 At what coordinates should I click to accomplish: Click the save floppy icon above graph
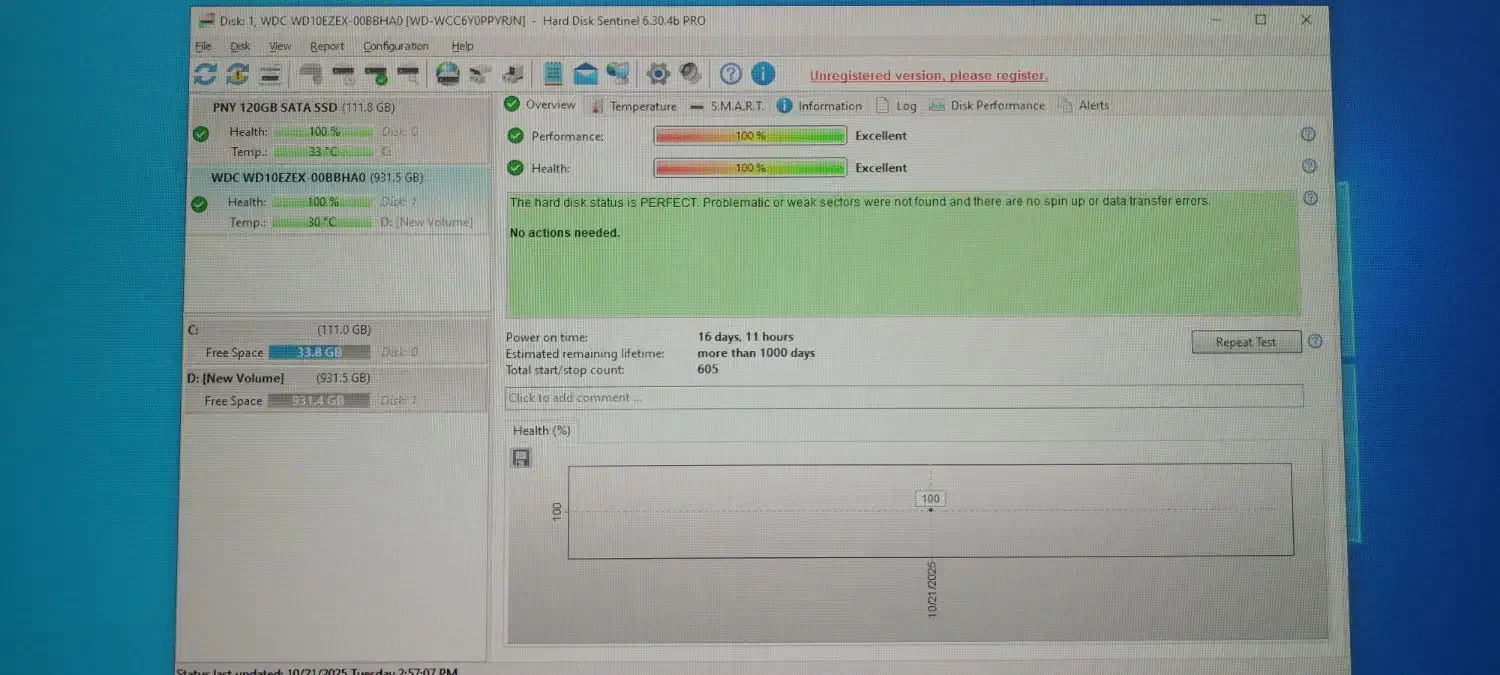tap(521, 458)
